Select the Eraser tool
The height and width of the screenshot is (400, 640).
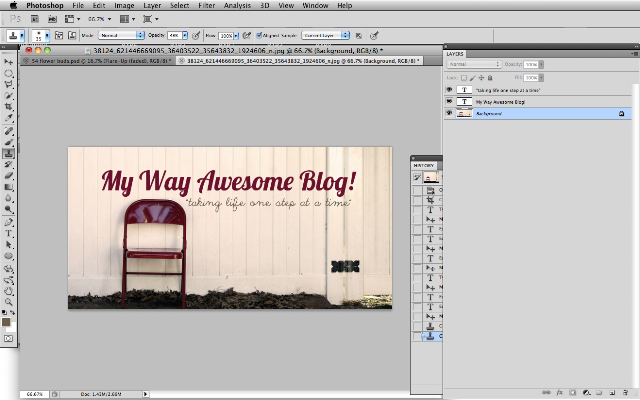[x=8, y=176]
